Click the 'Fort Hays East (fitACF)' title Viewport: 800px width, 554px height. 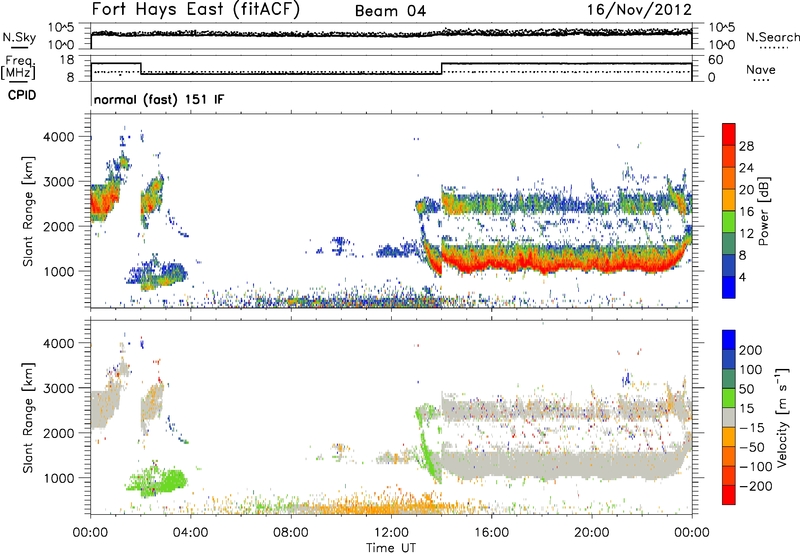(x=195, y=9)
